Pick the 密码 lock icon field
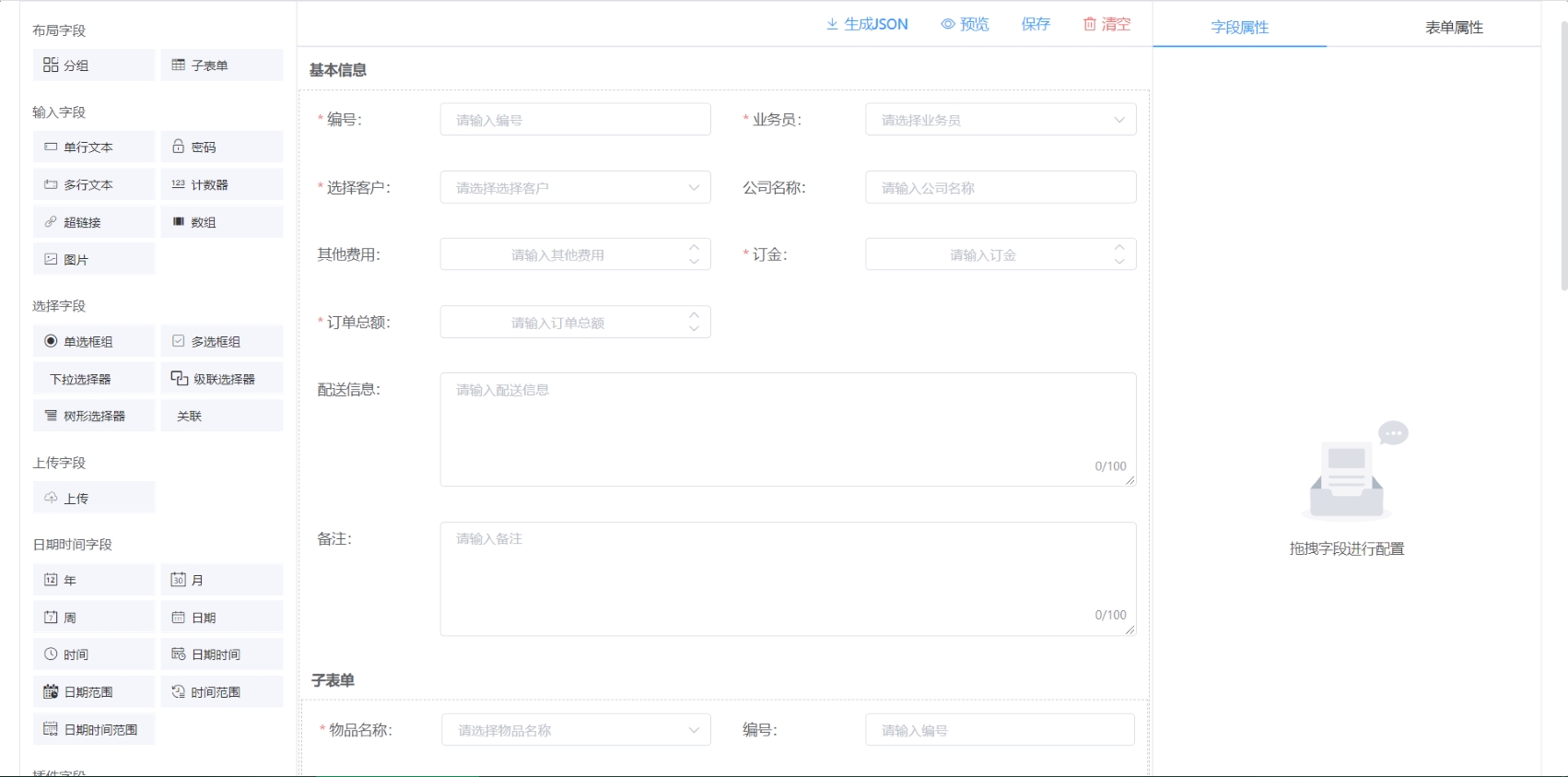Viewport: 1568px width, 777px height. pyautogui.click(x=179, y=147)
